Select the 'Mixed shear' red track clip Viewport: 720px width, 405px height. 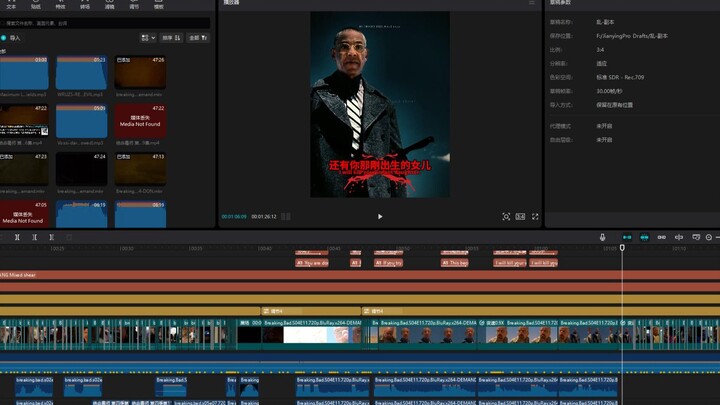pyautogui.click(x=360, y=275)
